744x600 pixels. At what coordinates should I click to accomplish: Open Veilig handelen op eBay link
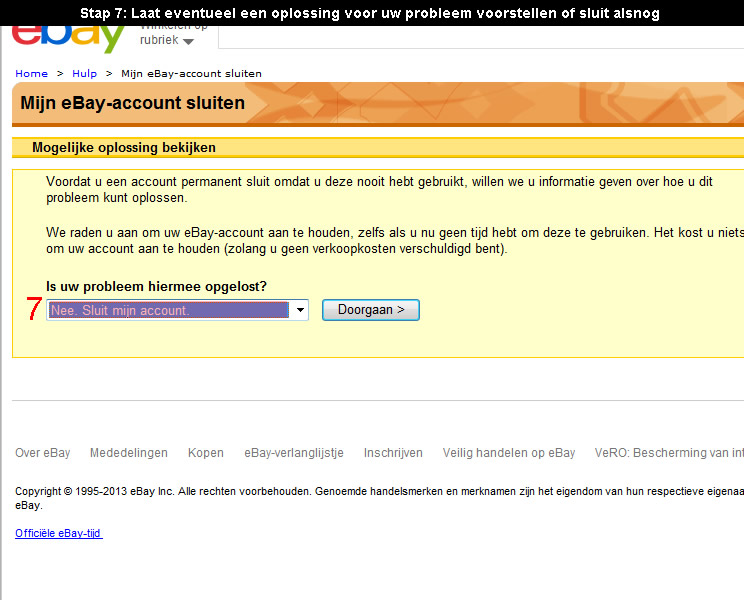click(509, 453)
